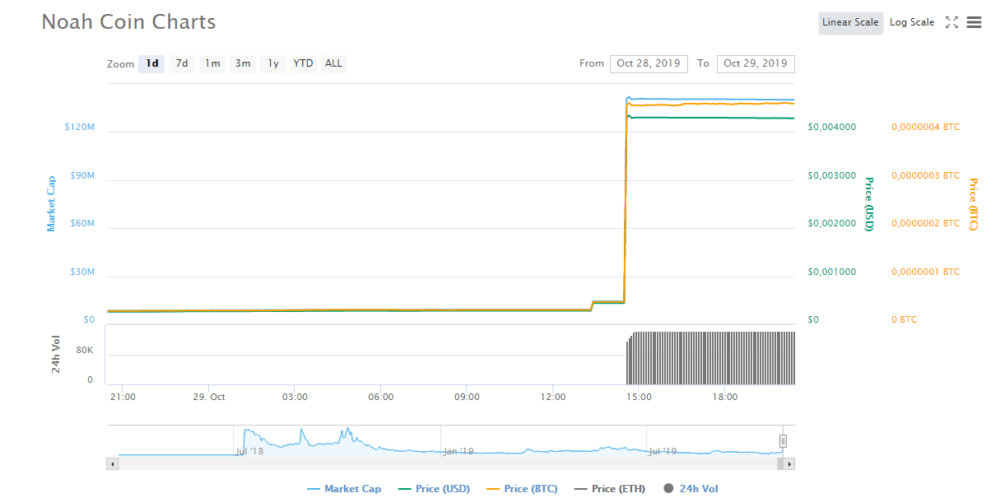This screenshot has height=498, width=1000.
Task: Toggle Price (ETH) series in legend
Action: pyautogui.click(x=609, y=489)
